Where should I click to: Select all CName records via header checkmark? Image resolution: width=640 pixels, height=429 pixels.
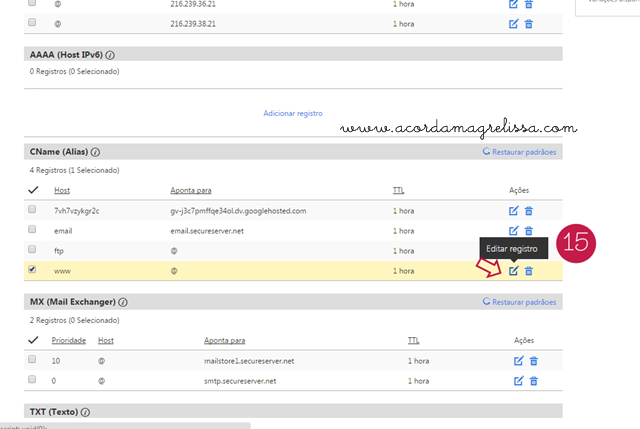tap(33, 190)
